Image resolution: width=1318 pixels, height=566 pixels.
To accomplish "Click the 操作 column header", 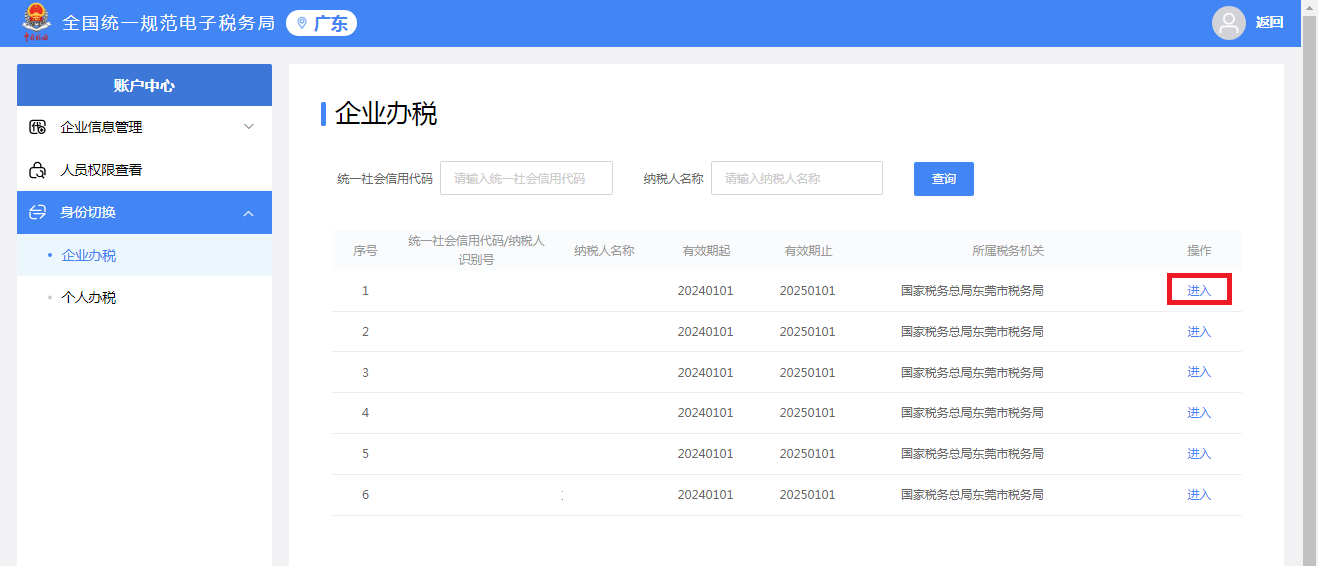I will coord(1199,250).
